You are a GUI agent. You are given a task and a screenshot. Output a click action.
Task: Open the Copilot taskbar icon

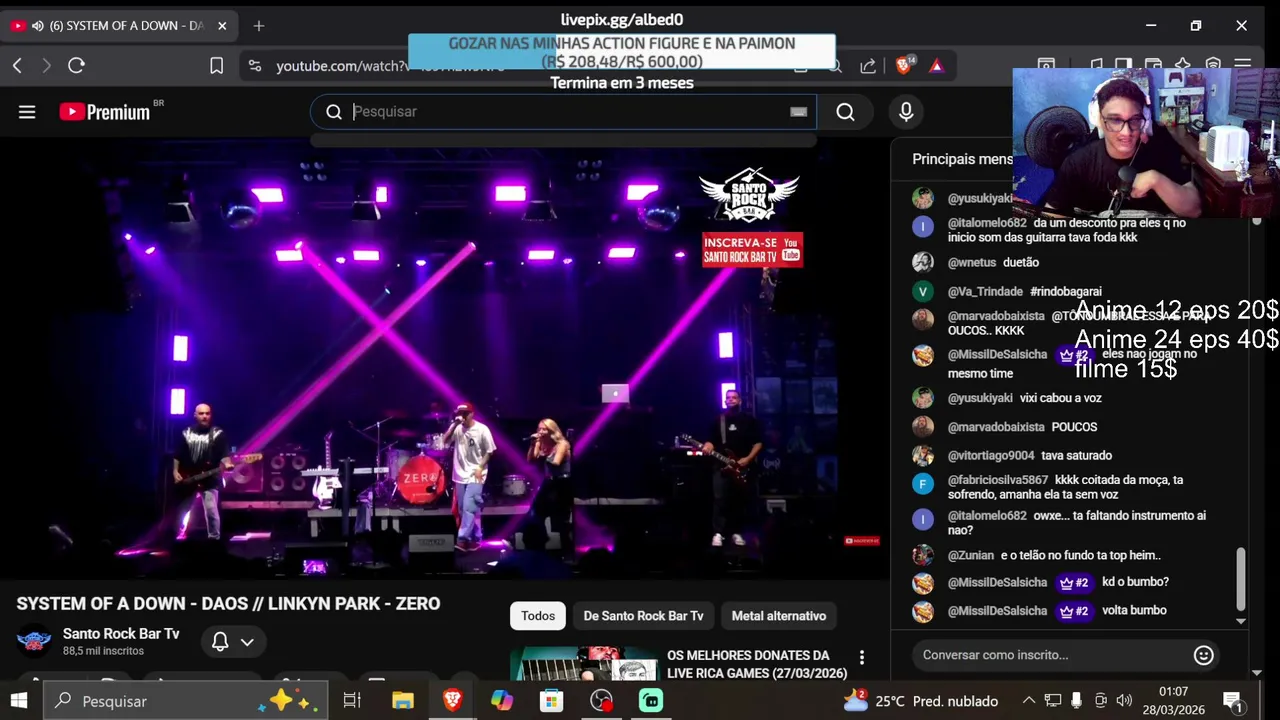(x=502, y=701)
